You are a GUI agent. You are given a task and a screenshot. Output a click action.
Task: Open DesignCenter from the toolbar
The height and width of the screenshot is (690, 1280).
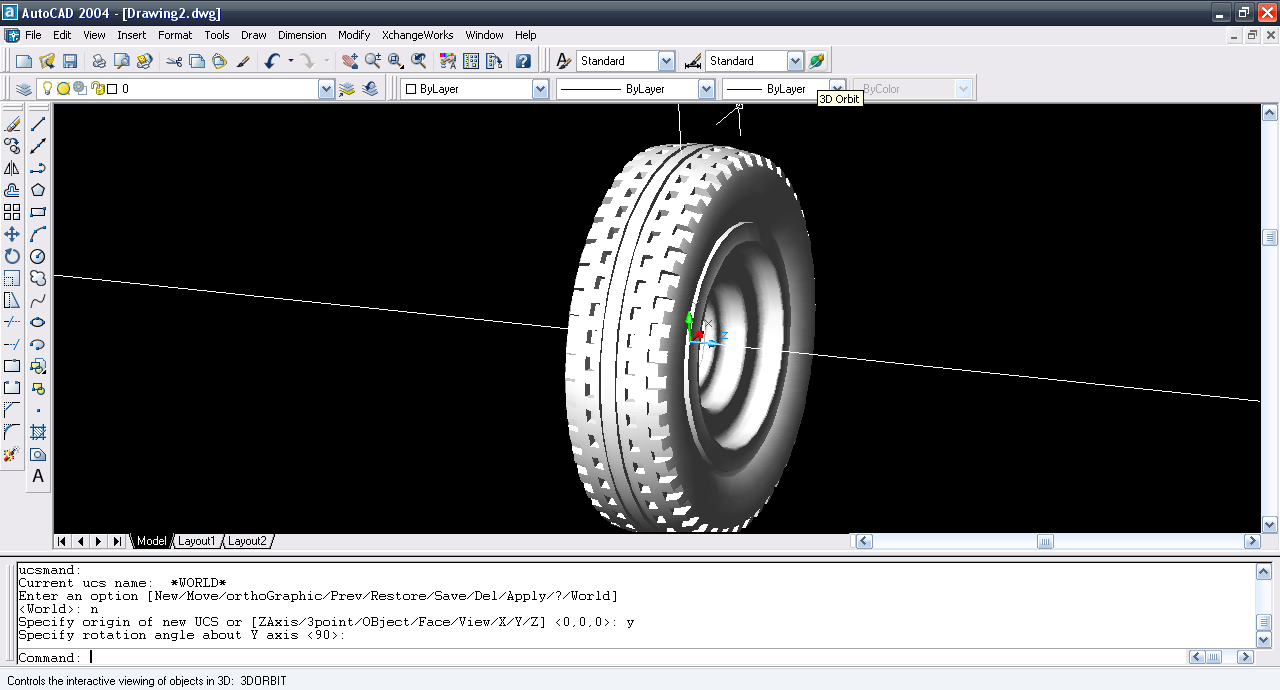click(x=471, y=61)
